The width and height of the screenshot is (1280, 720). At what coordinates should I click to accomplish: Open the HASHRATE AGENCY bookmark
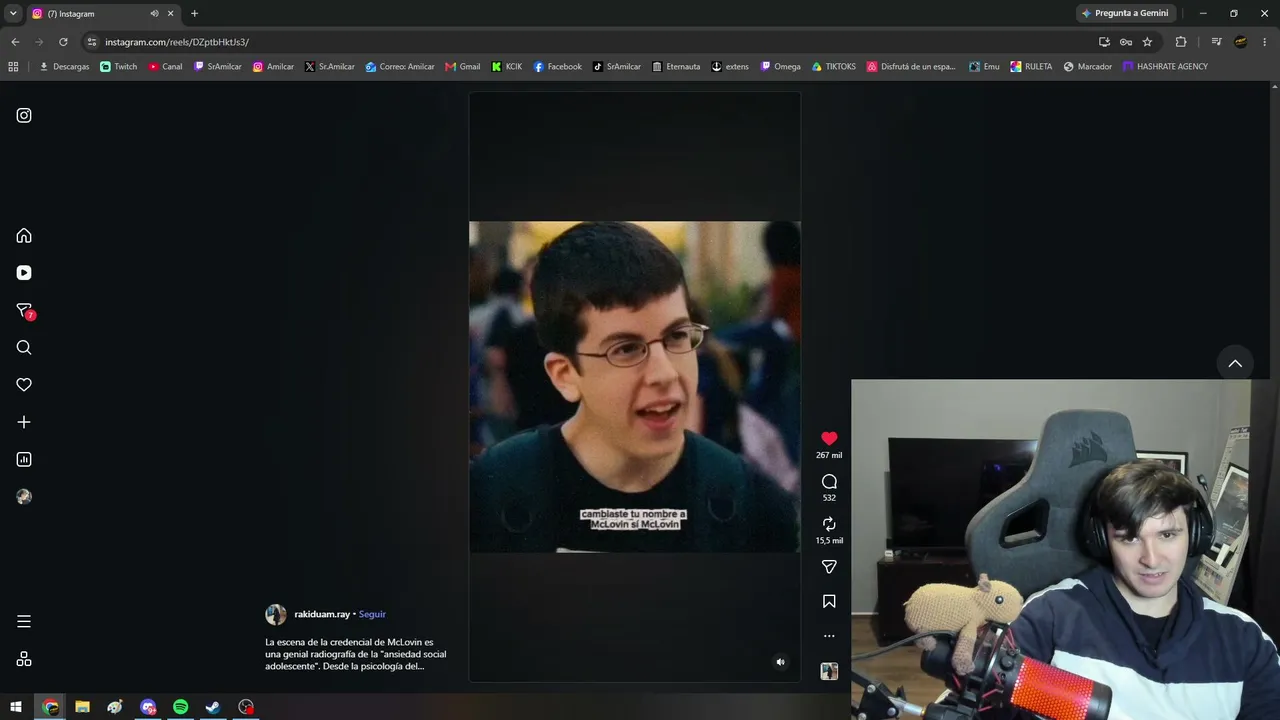(1165, 67)
